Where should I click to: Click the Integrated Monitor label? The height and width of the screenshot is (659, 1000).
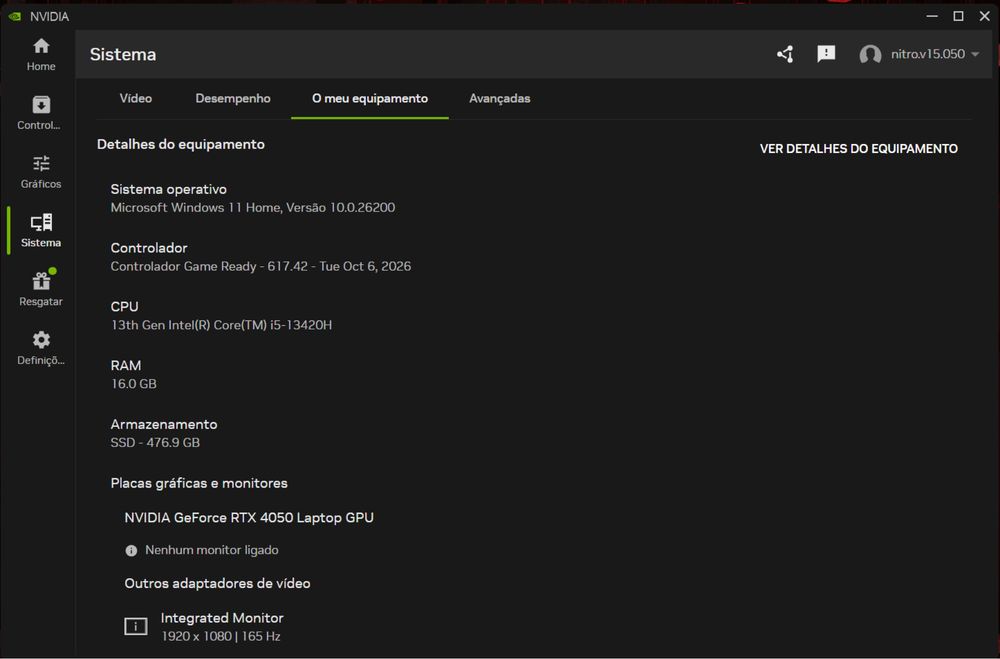click(222, 618)
